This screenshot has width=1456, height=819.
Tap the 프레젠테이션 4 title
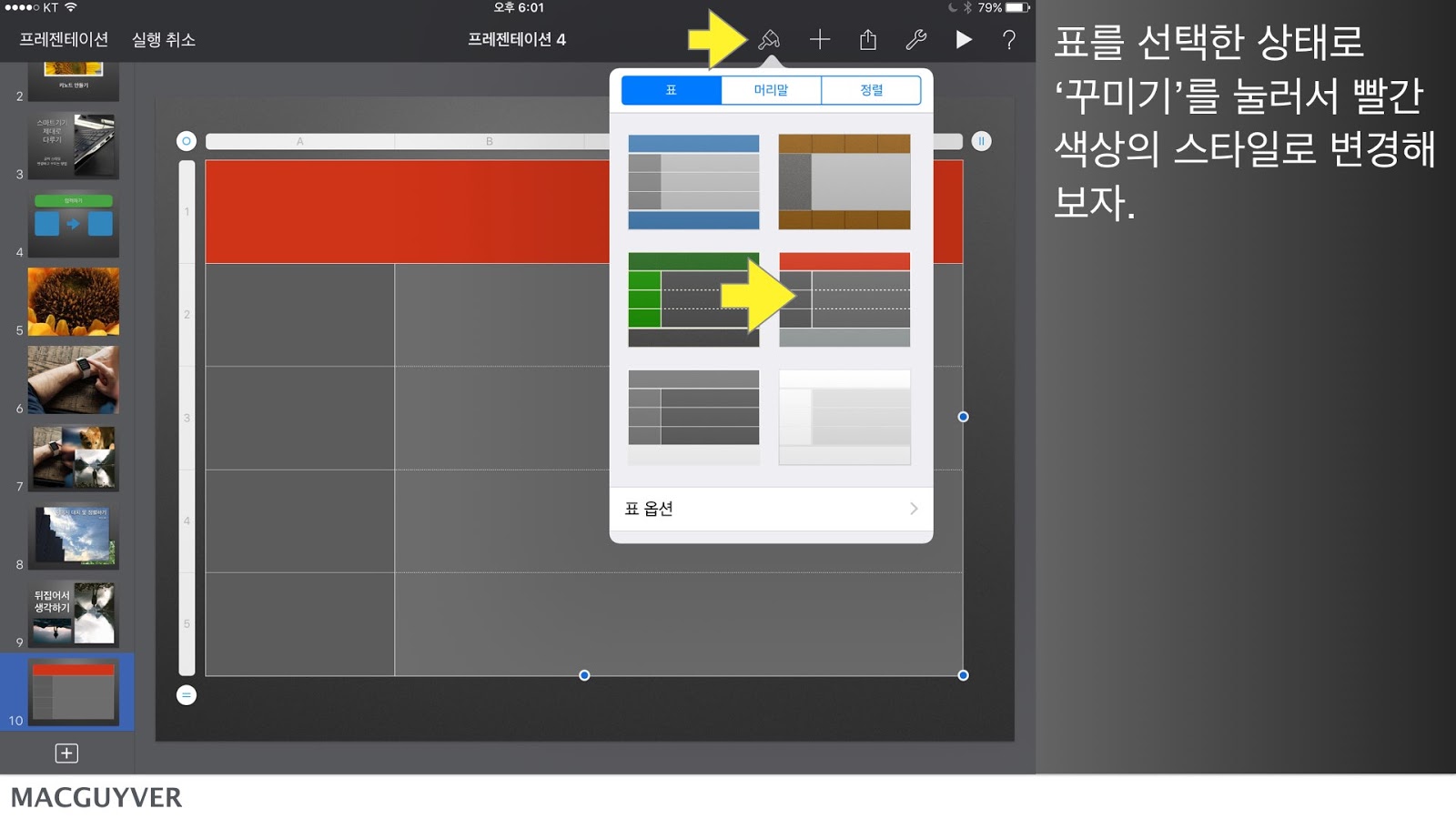click(517, 39)
